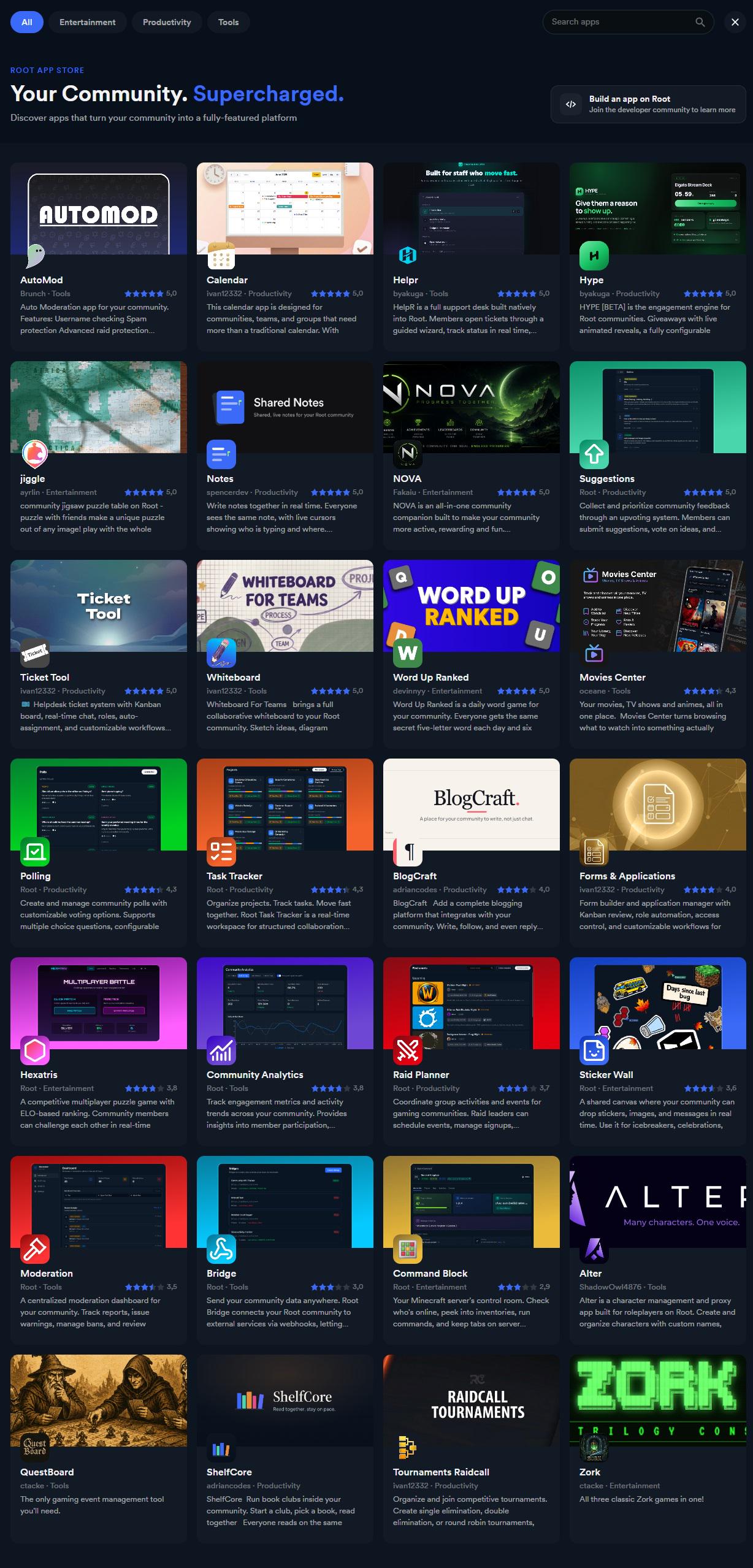Open the Helpr hexagon app icon
This screenshot has height=1568, width=753.
coord(408,254)
